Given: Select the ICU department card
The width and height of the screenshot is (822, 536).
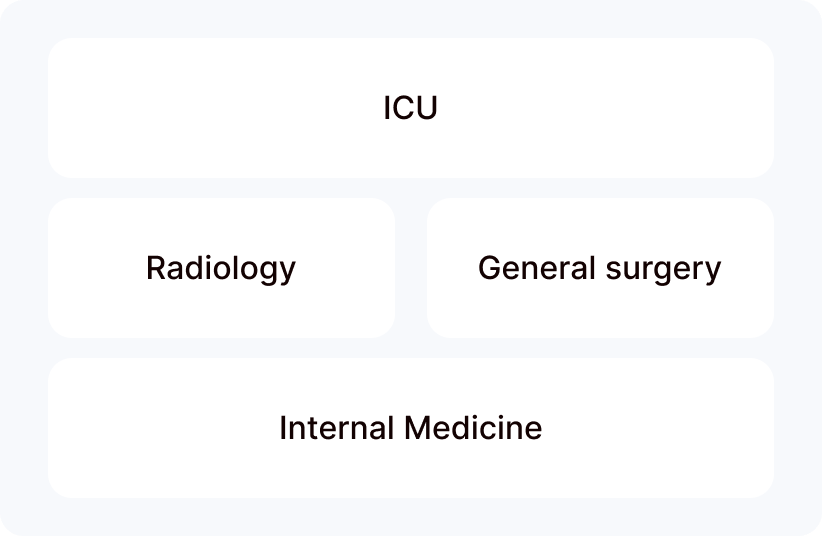Looking at the screenshot, I should [410, 108].
